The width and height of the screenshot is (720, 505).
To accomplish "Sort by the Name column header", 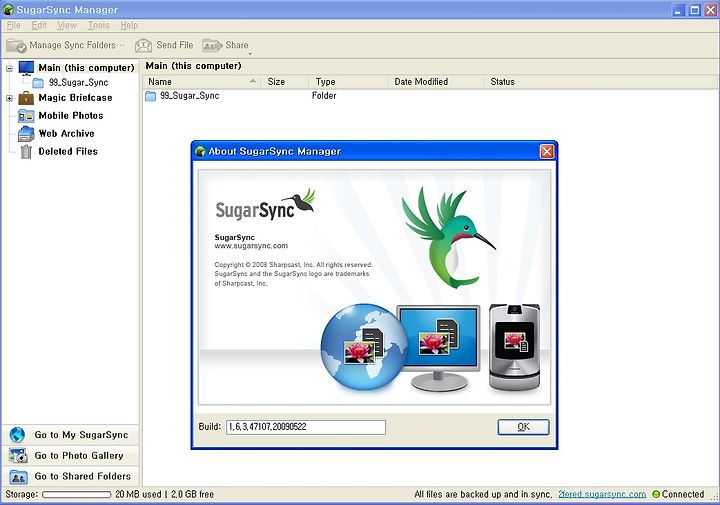I will coord(202,82).
